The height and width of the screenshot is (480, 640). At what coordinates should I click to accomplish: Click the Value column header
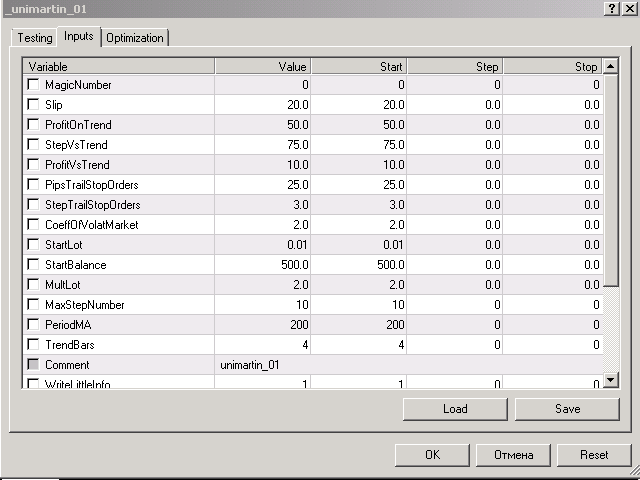263,66
